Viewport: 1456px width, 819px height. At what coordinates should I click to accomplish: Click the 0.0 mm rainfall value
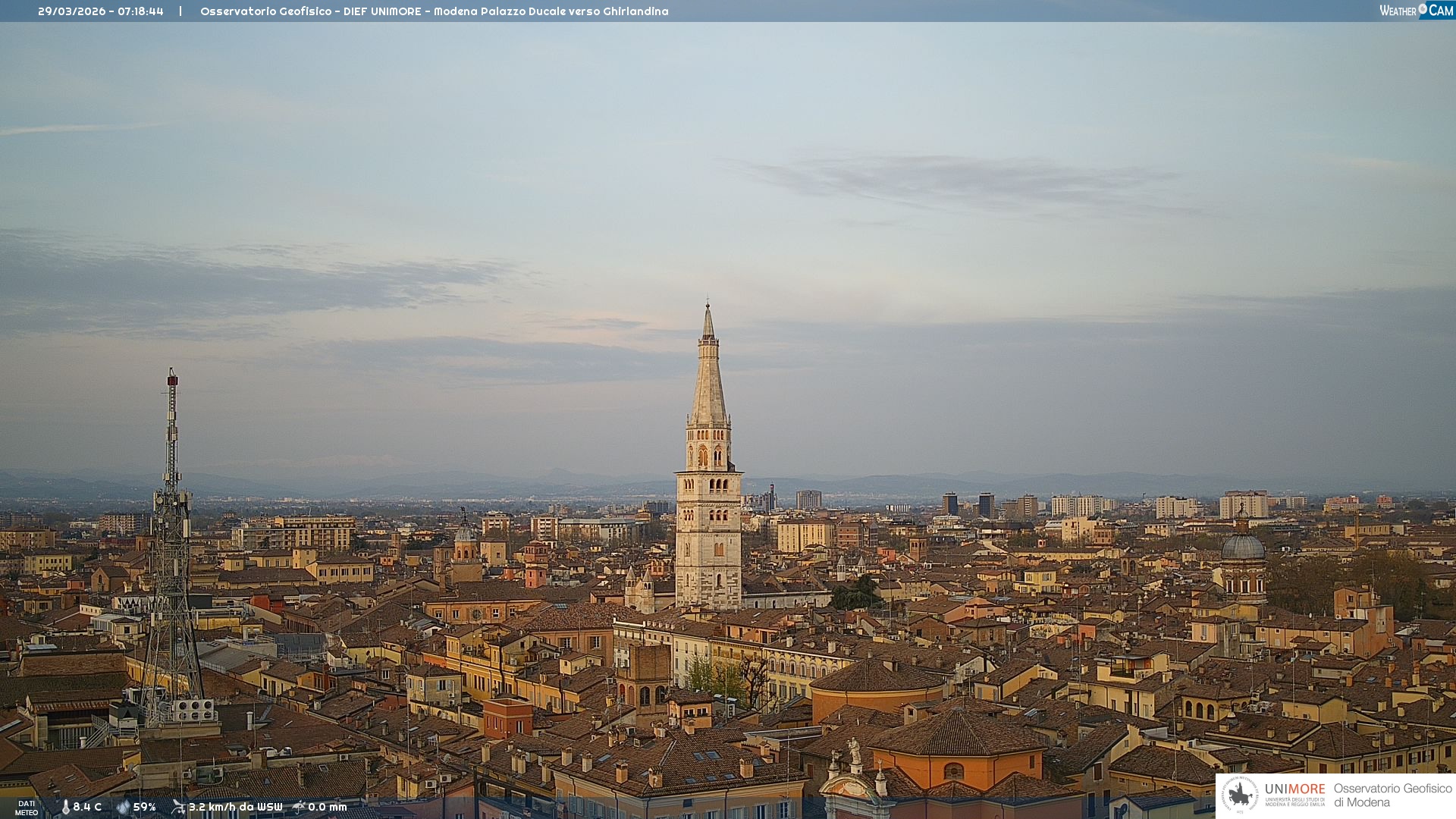pyautogui.click(x=328, y=807)
